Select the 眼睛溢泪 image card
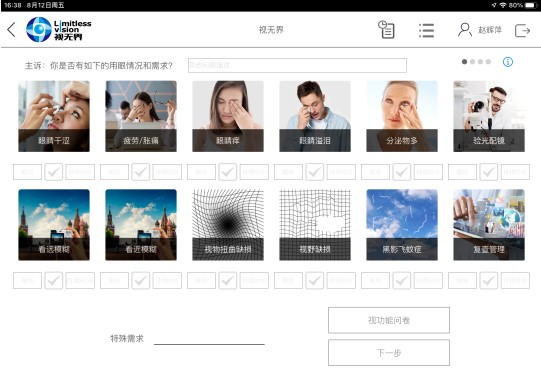Viewport: 541px width, 385px height. tap(315, 116)
